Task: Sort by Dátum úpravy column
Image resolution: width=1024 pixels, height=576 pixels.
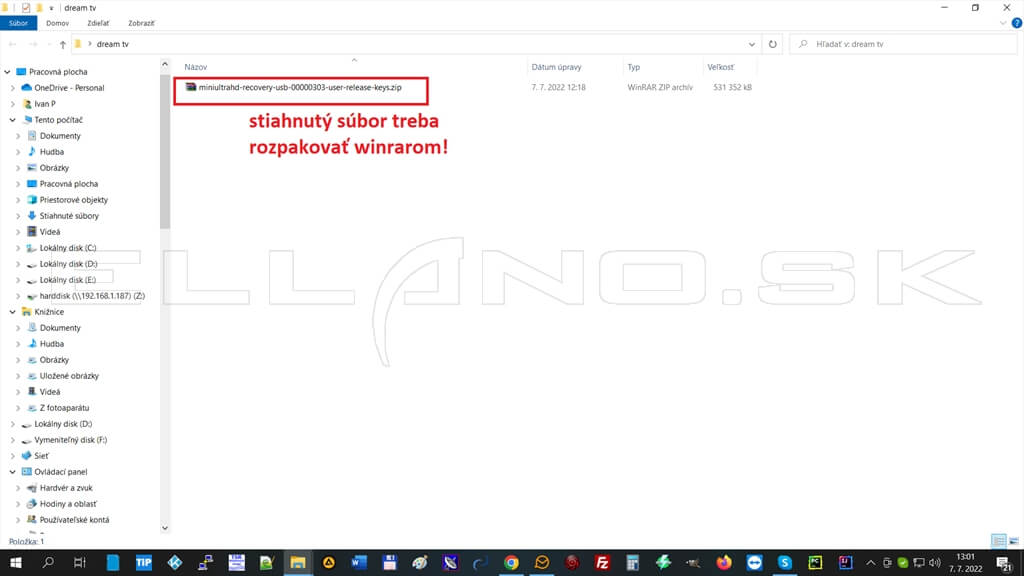Action: (556, 67)
